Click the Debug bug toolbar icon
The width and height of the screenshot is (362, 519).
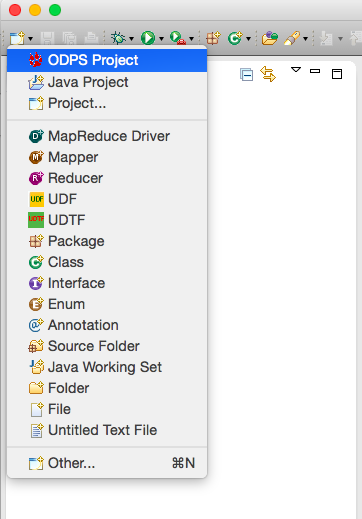point(118,38)
